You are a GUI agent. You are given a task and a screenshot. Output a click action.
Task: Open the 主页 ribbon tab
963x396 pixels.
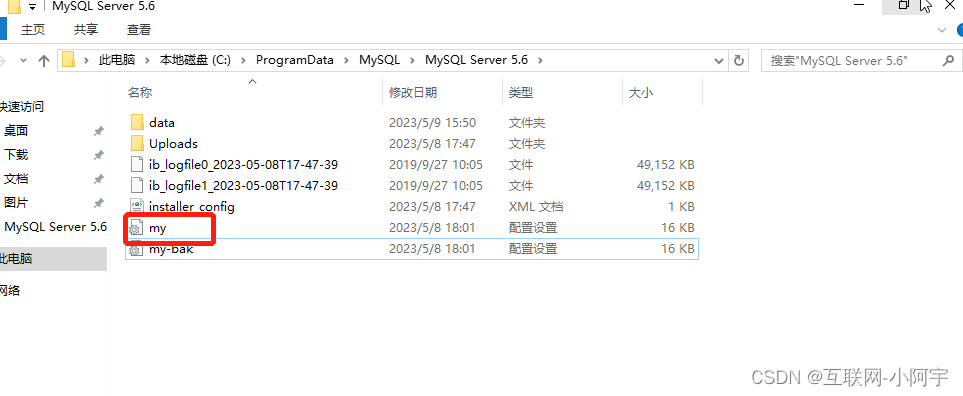point(33,29)
